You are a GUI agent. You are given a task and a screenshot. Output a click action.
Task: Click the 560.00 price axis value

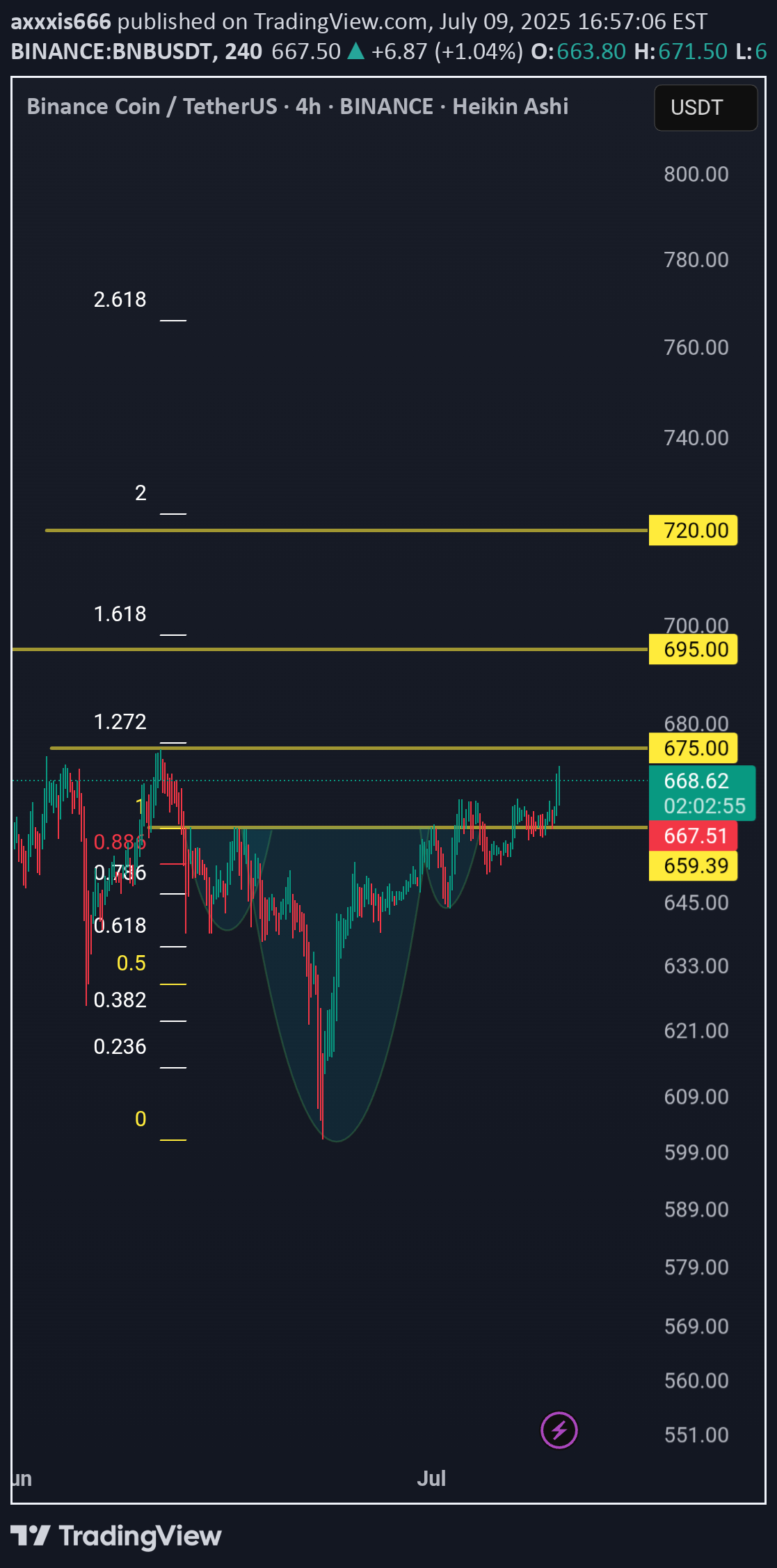(x=696, y=1380)
